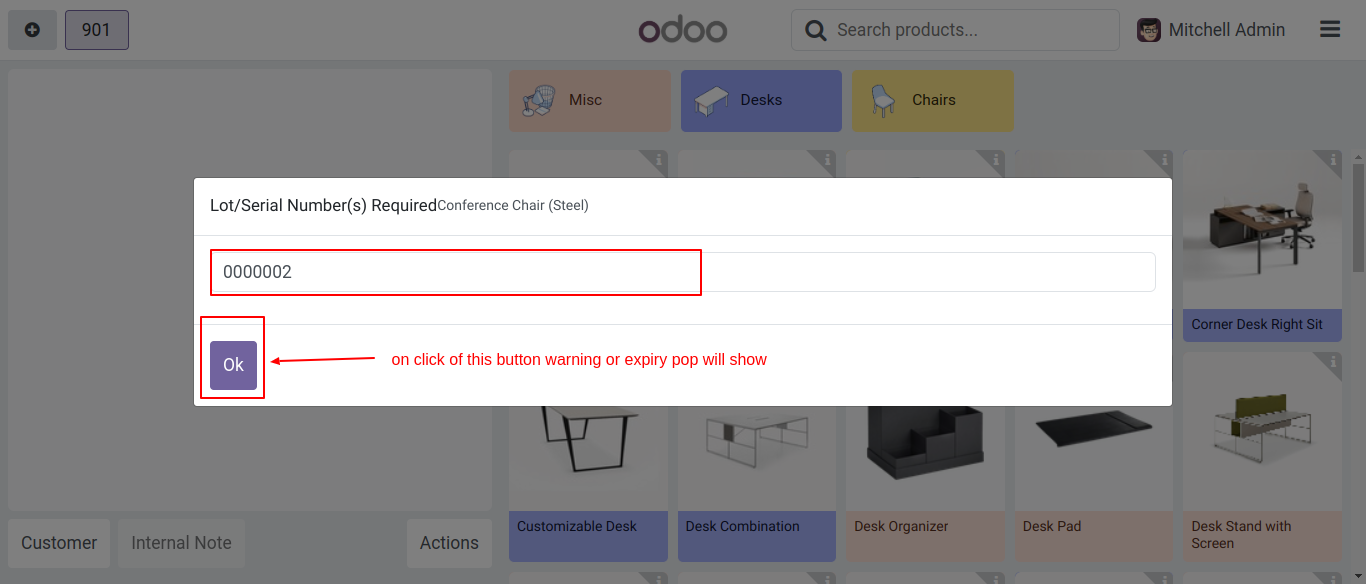Click the Chairs category chair icon
1366x584 pixels.
882,100
